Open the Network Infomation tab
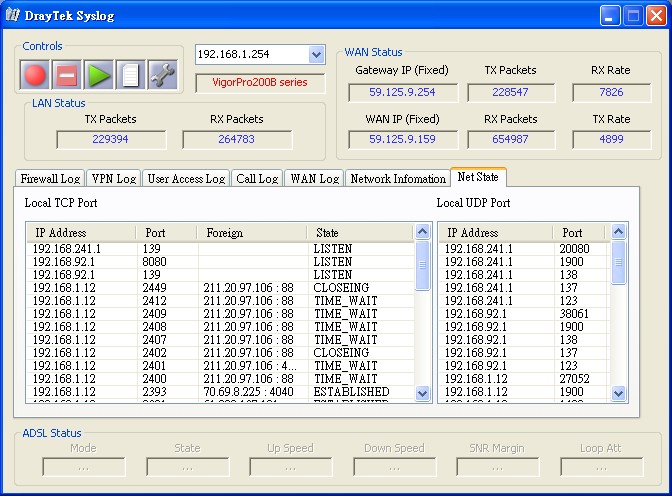The image size is (672, 496). [x=397, y=179]
